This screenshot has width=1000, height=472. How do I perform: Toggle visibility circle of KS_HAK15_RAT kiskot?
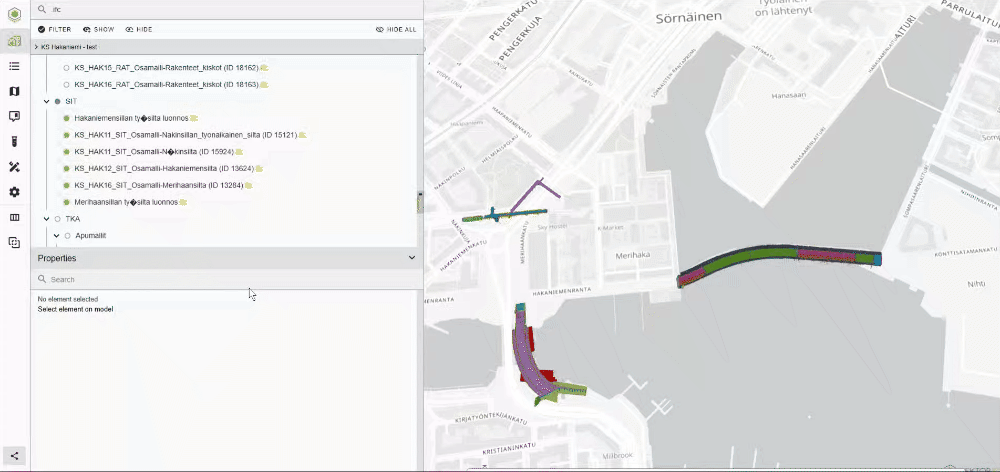coord(66,68)
